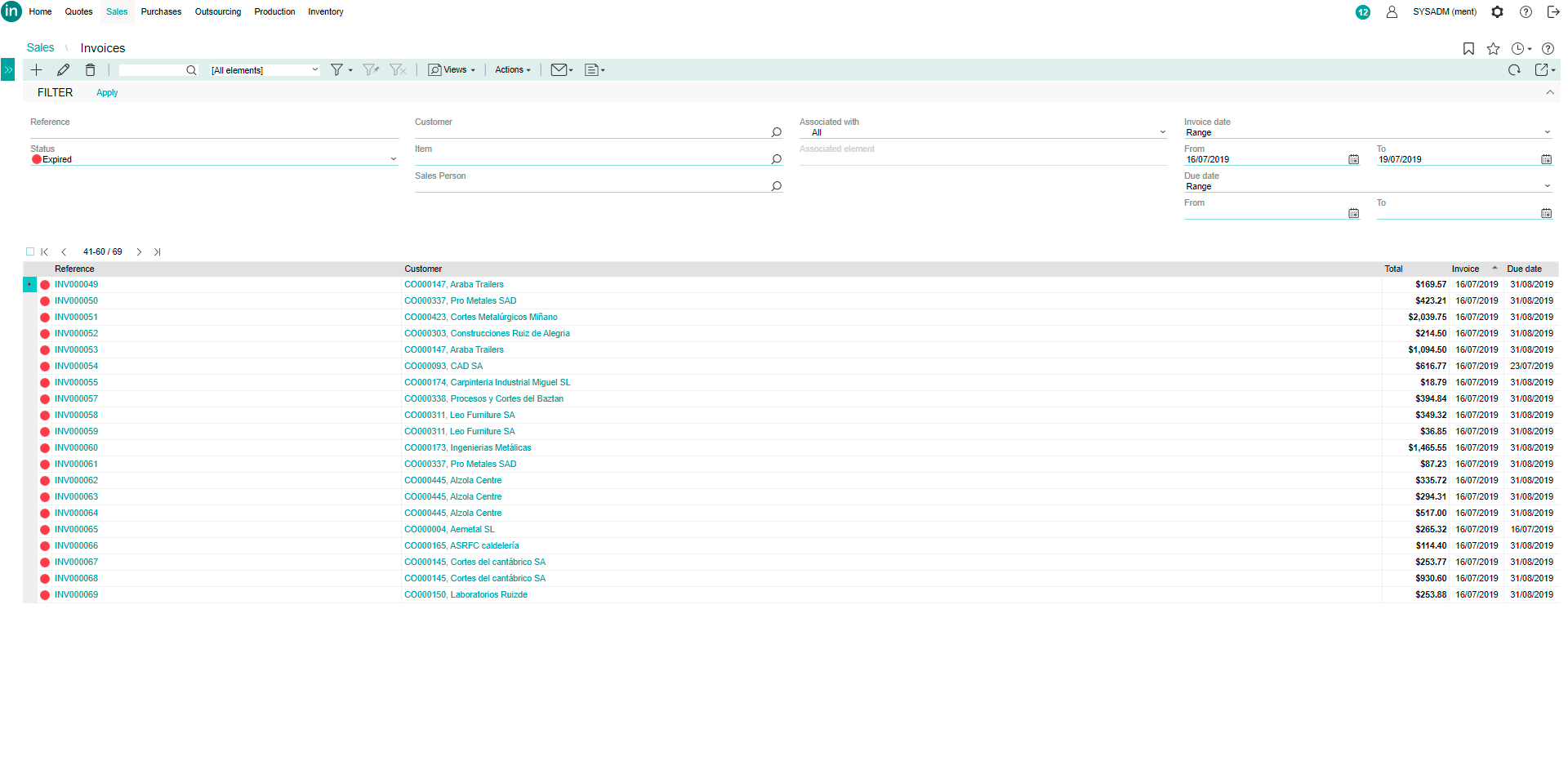Viewport: 1568px width, 765px height.
Task: Click the trash delete icon
Action: point(91,70)
